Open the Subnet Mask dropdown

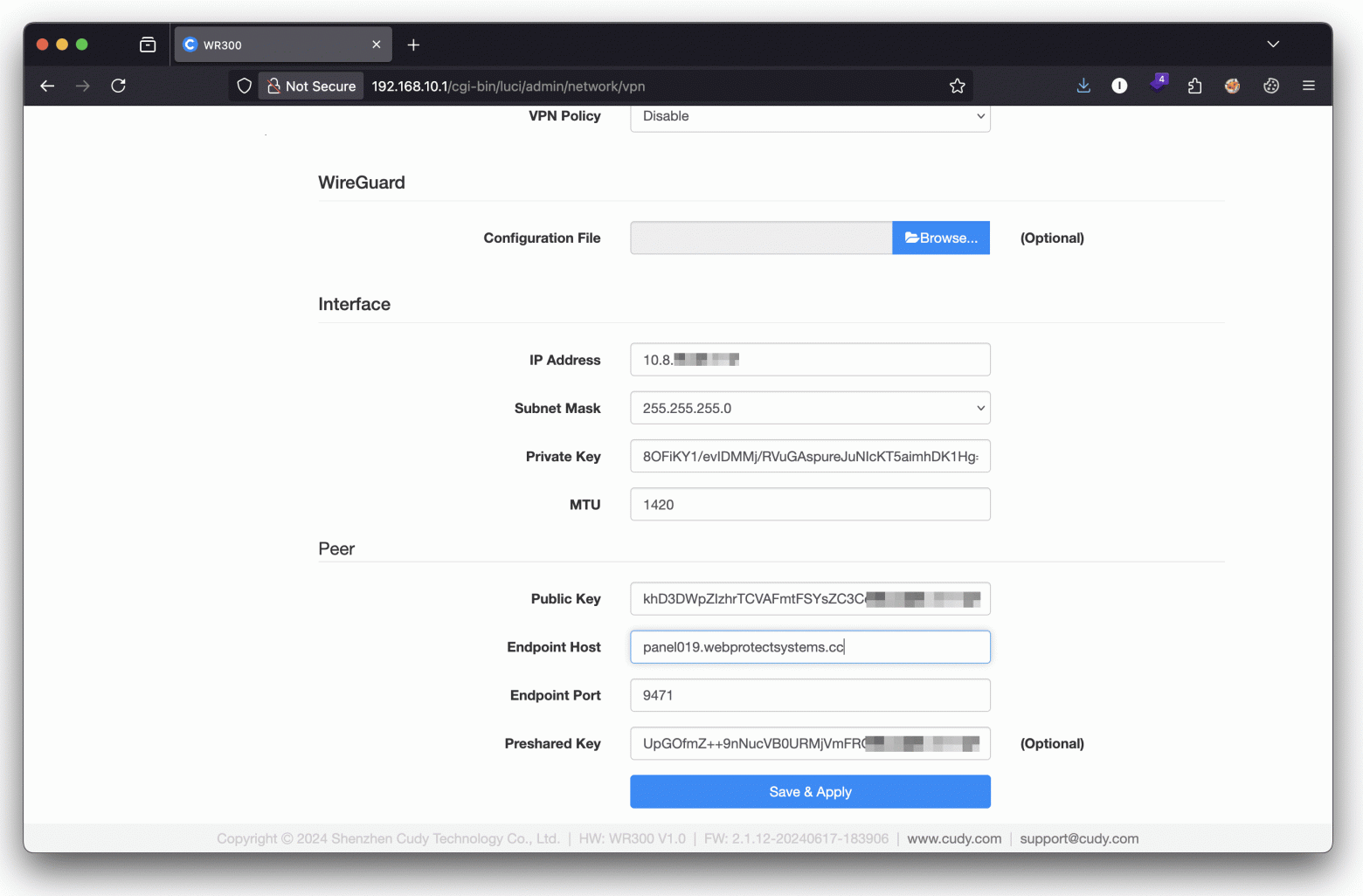point(809,408)
